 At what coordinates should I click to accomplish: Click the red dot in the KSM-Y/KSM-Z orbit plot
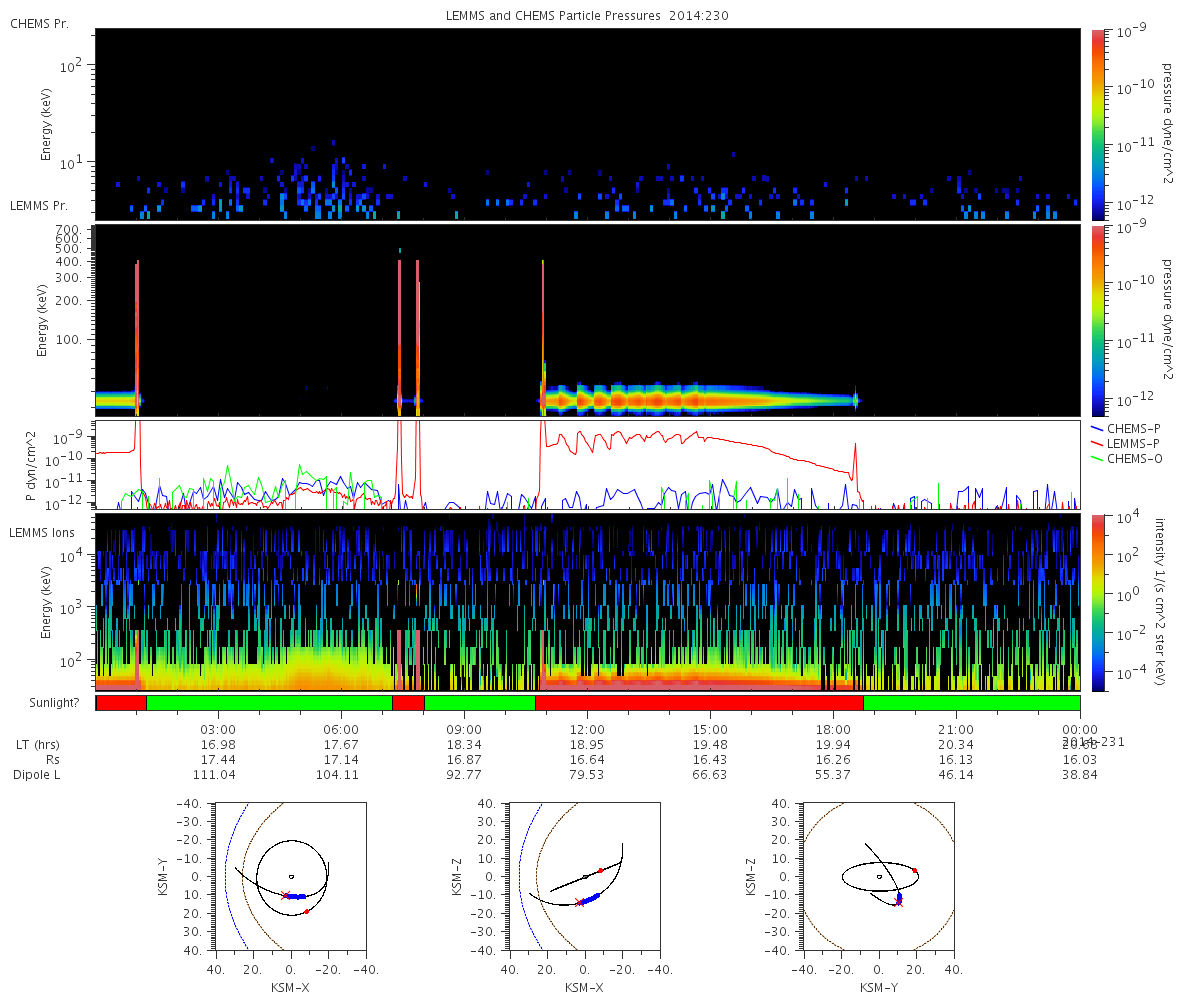914,870
